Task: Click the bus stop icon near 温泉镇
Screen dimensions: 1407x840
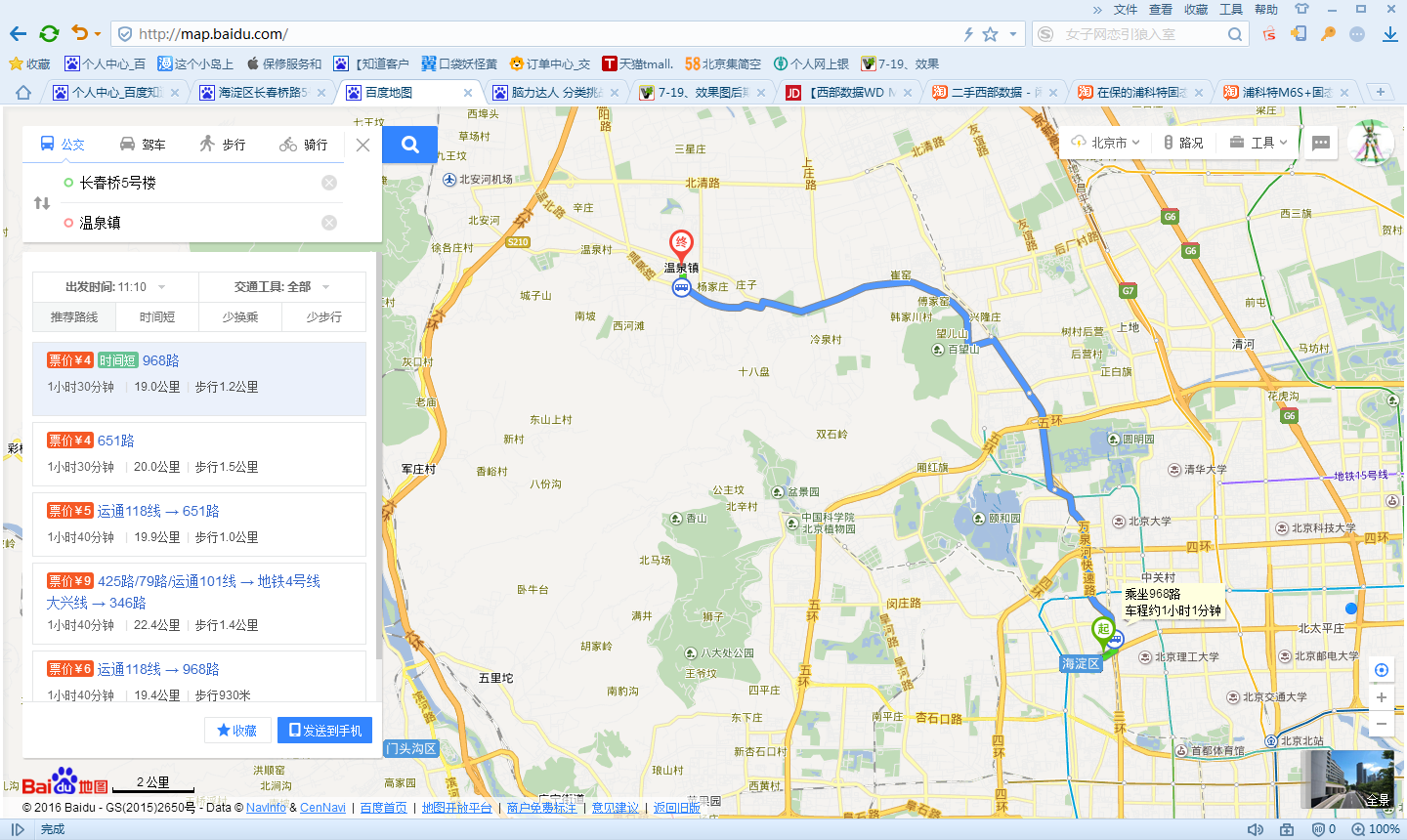Action: [x=681, y=287]
